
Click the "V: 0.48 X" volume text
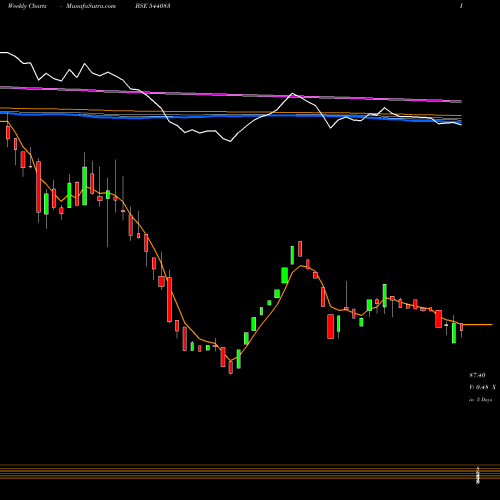(482, 387)
